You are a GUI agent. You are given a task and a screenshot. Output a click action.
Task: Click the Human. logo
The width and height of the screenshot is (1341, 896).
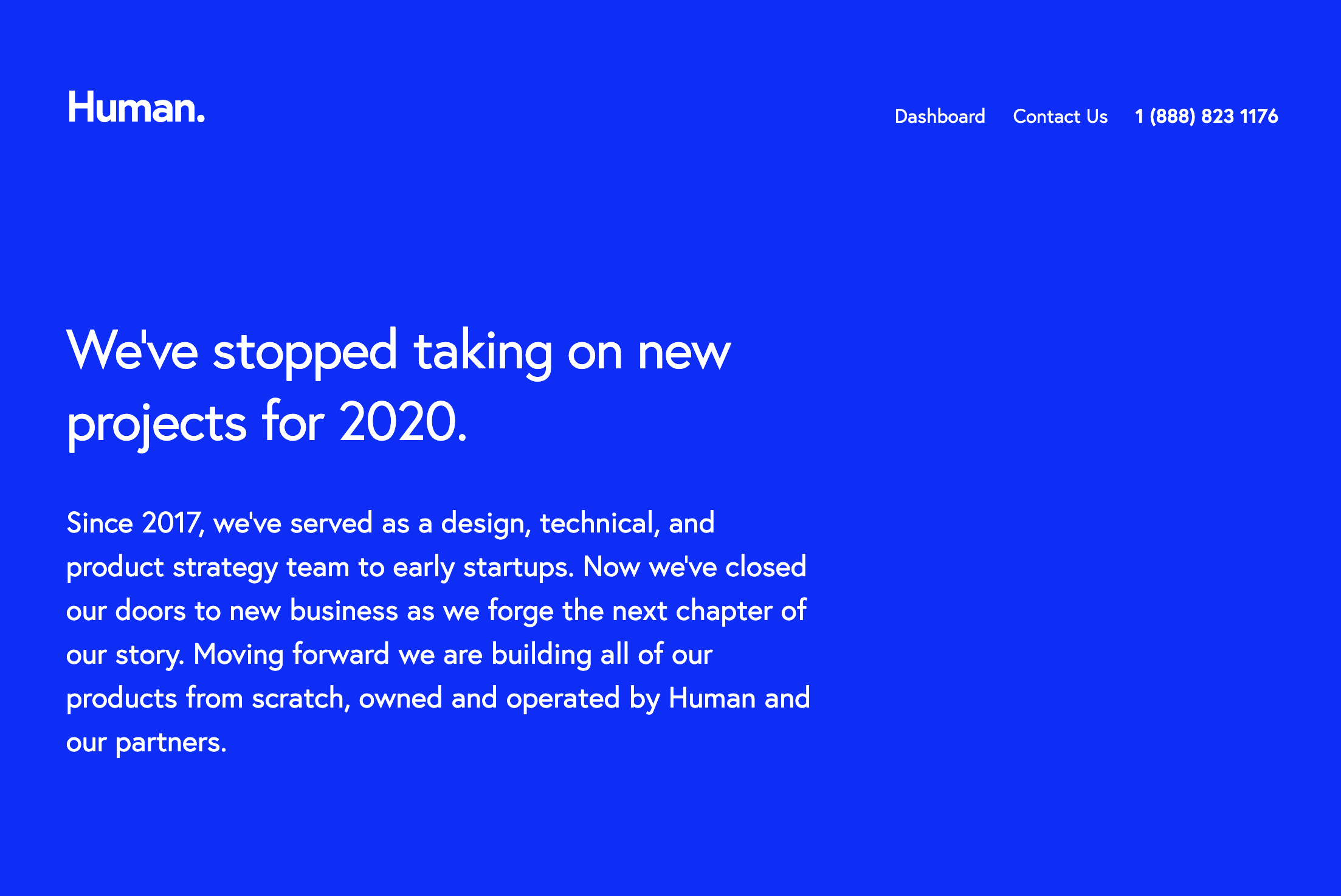click(x=136, y=108)
